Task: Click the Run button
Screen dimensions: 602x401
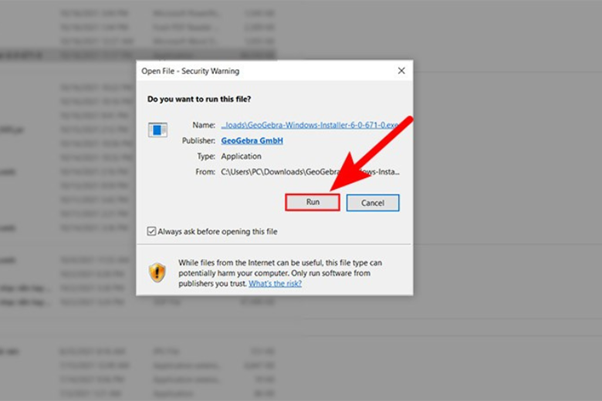Action: coord(313,202)
